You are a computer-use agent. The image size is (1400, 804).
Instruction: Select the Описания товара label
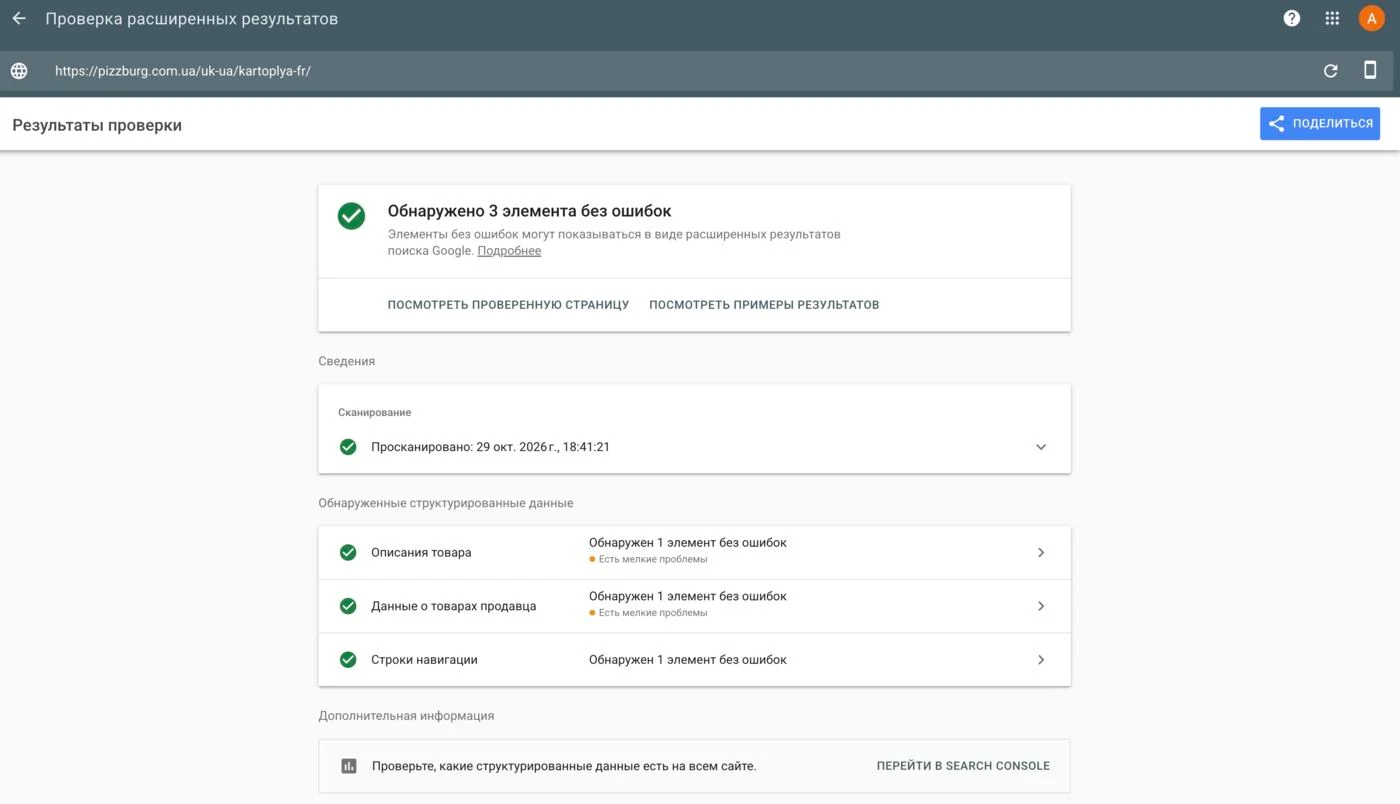click(421, 552)
